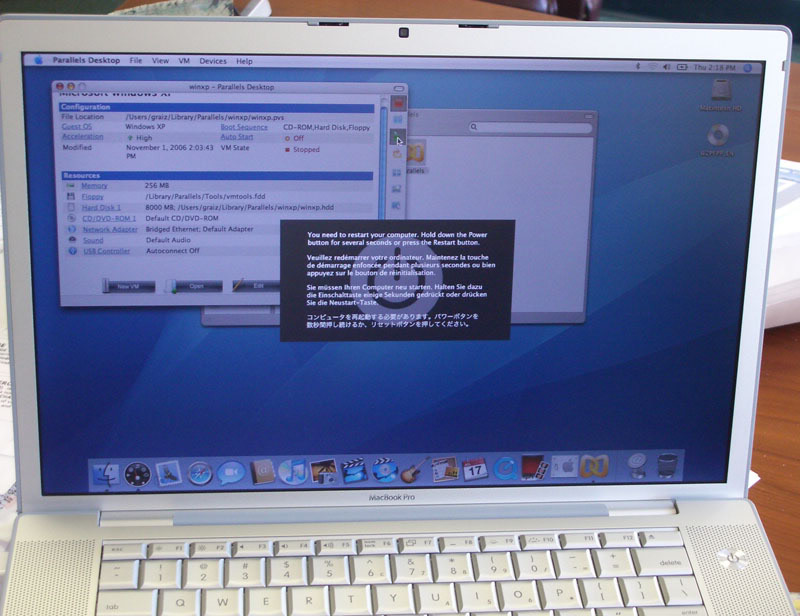Click the Boot Sequence link

point(244,127)
